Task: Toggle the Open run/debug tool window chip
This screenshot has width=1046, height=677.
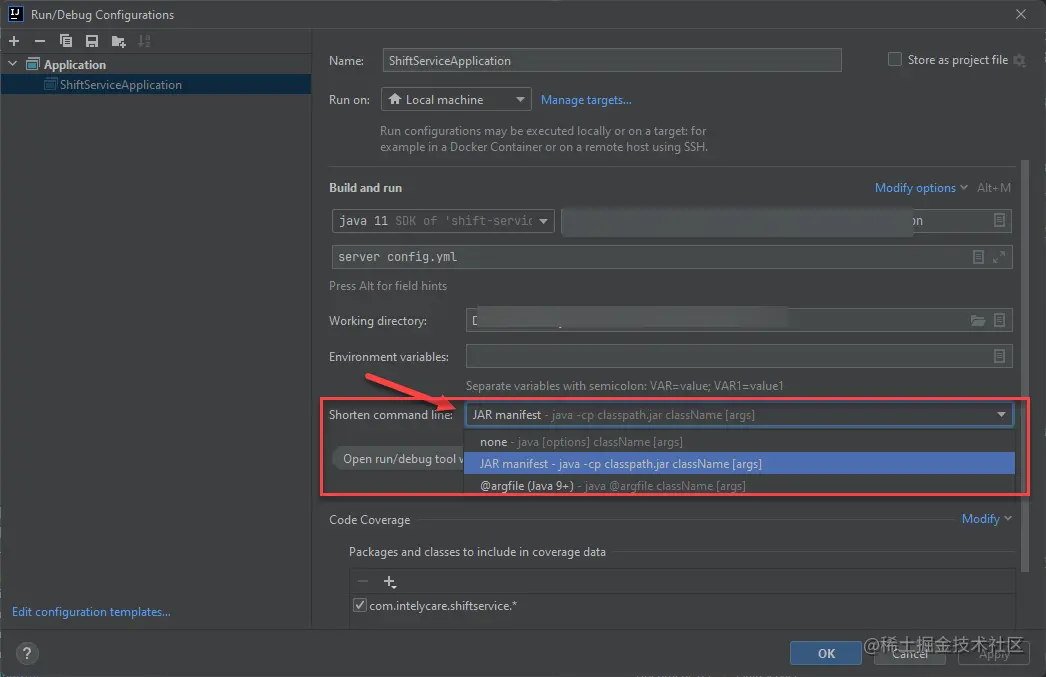Action: 398,459
